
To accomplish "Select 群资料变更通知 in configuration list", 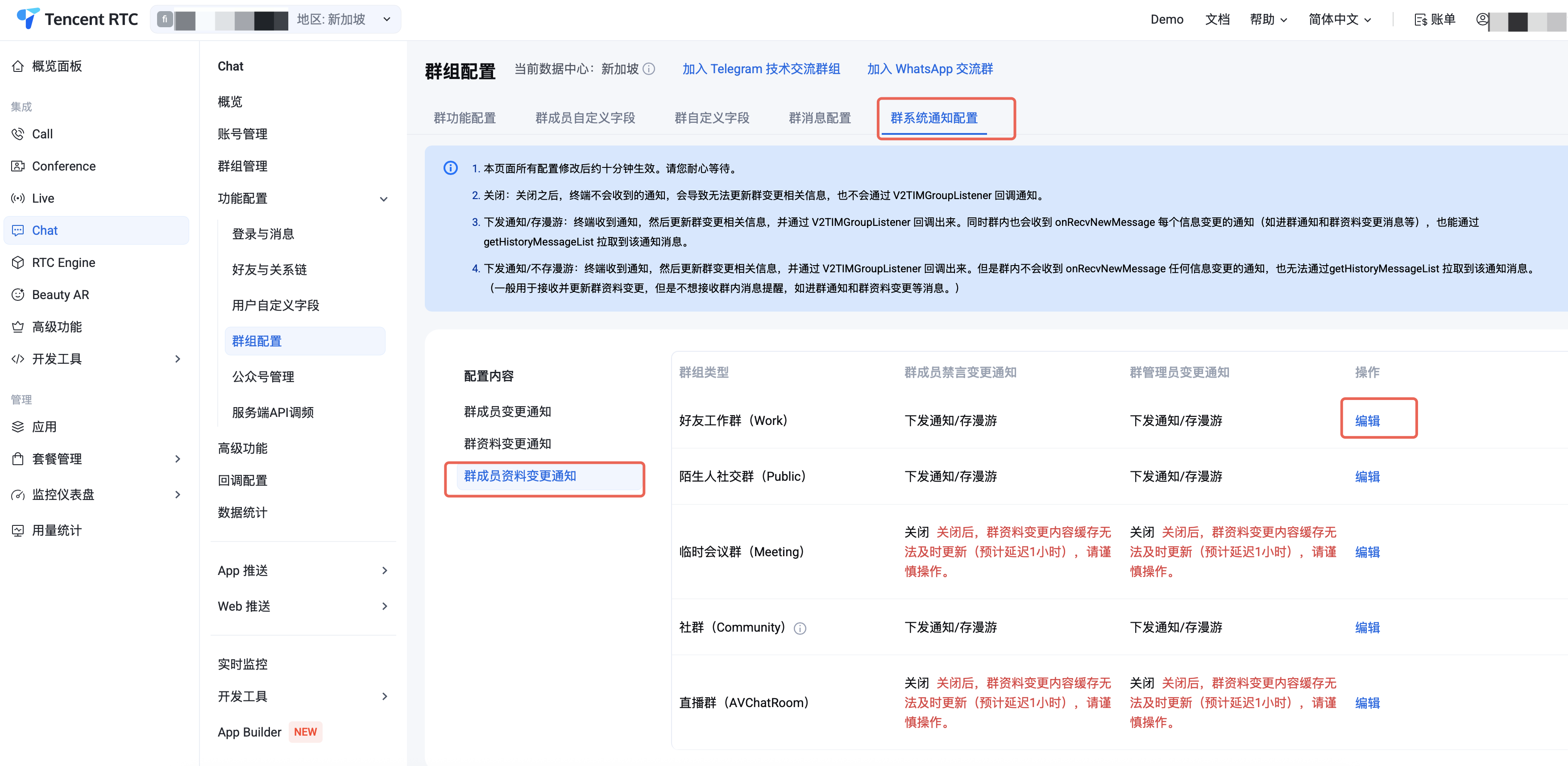I will click(507, 444).
